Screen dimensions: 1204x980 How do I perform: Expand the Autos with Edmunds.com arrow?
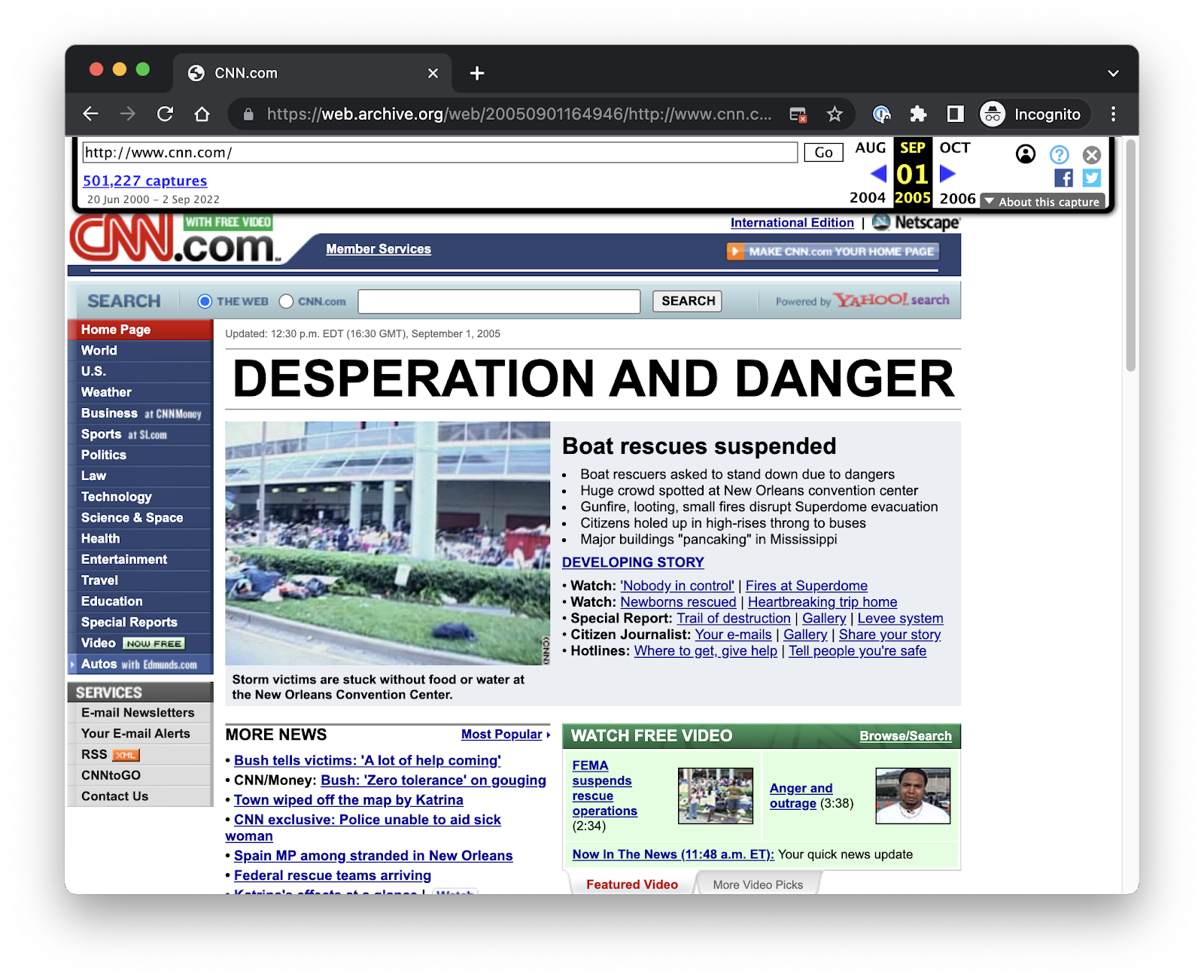pos(73,665)
